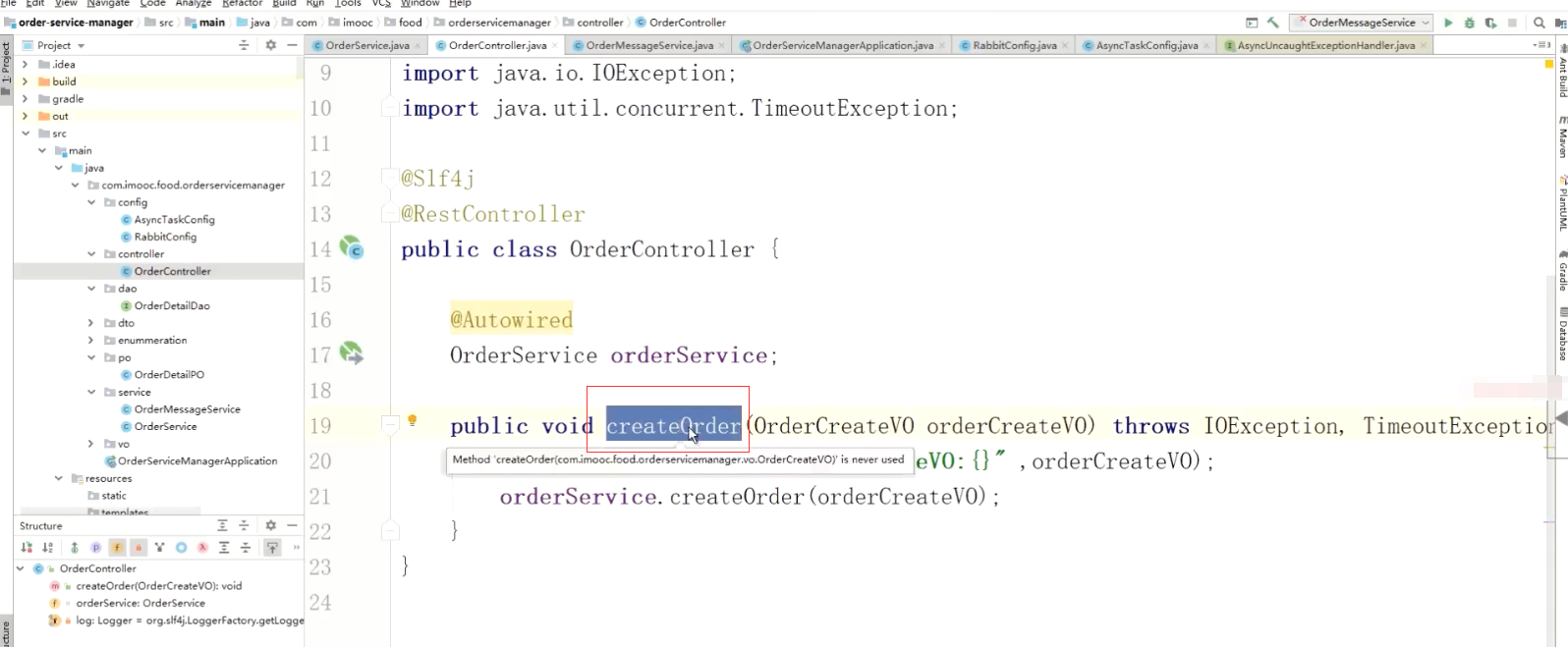The image size is (1568, 647).
Task: Start debugging with the bug icon
Action: [1470, 23]
